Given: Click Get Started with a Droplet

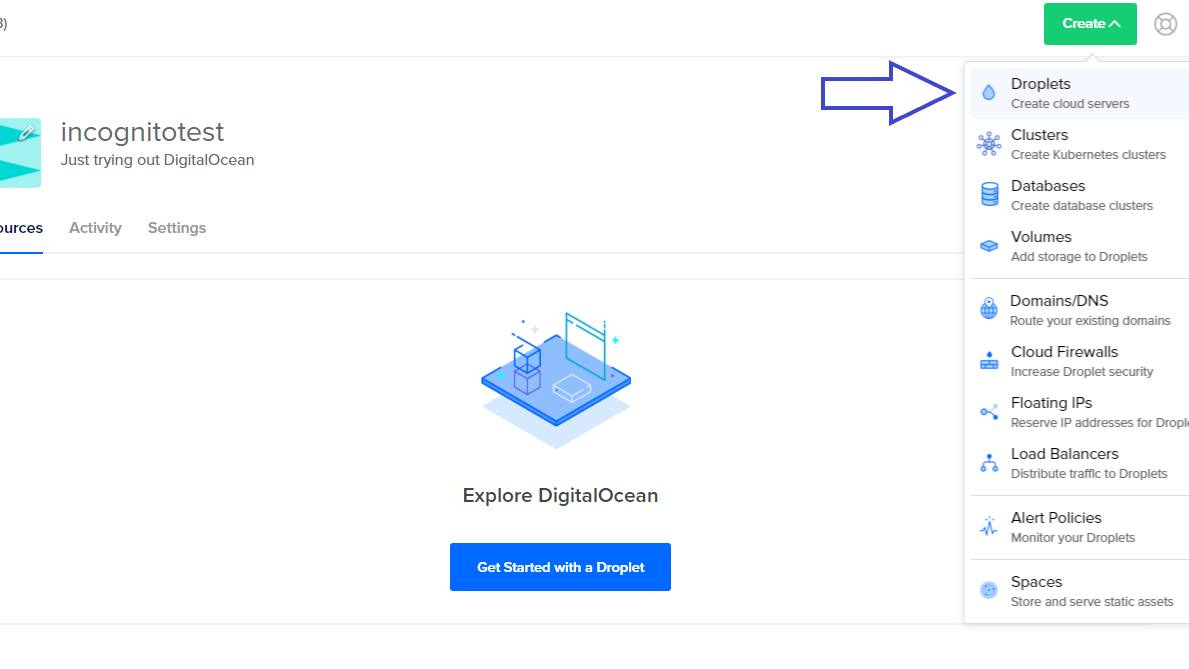Looking at the screenshot, I should point(560,567).
